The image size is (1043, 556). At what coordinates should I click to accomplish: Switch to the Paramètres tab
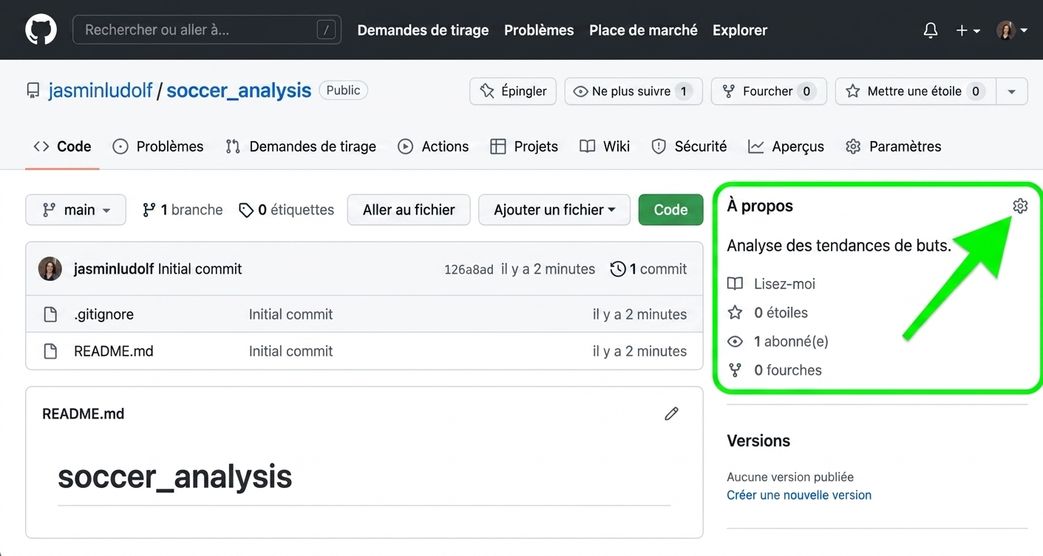(x=893, y=146)
